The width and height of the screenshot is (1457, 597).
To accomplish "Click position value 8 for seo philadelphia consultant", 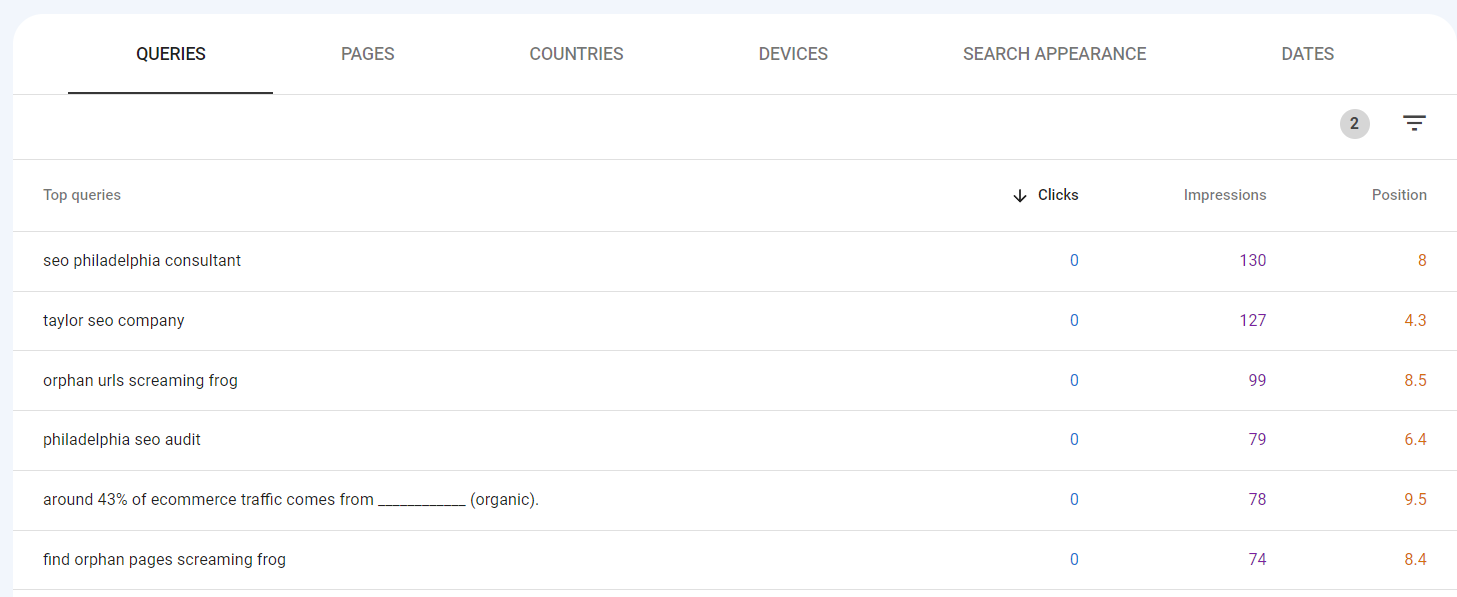I will (1422, 260).
